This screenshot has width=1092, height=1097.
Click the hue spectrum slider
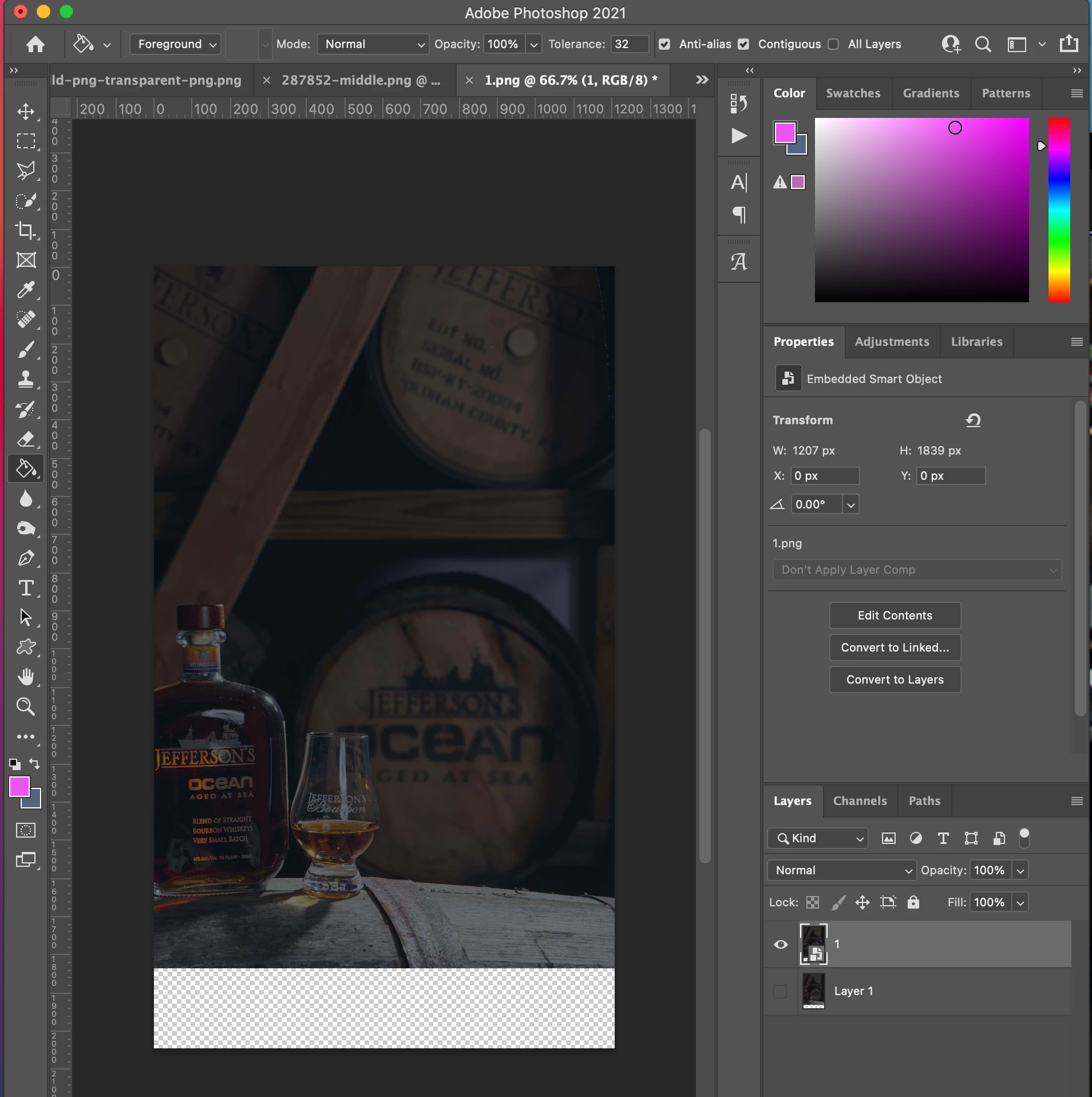coord(1059,210)
